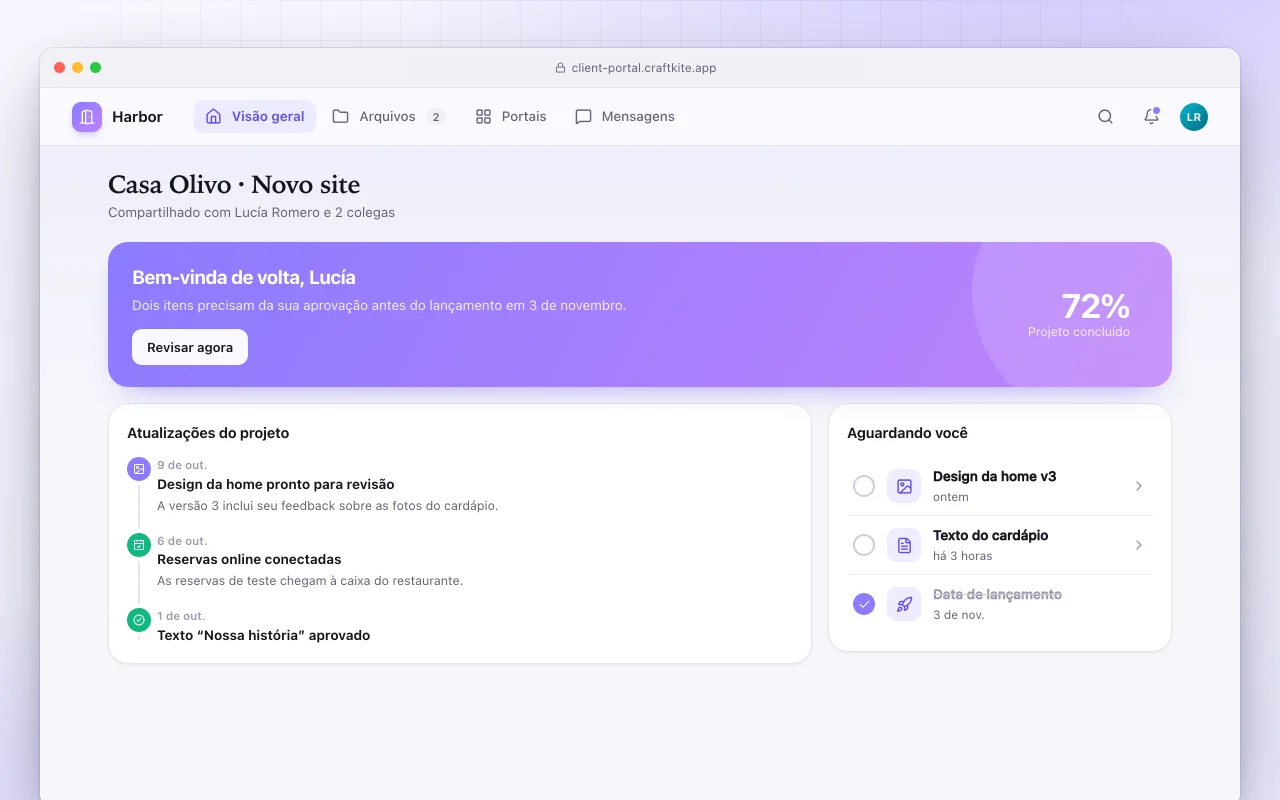Screen dimensions: 1280x800
Task: Click the calendar icon beside 6 de out.
Action: click(139, 545)
